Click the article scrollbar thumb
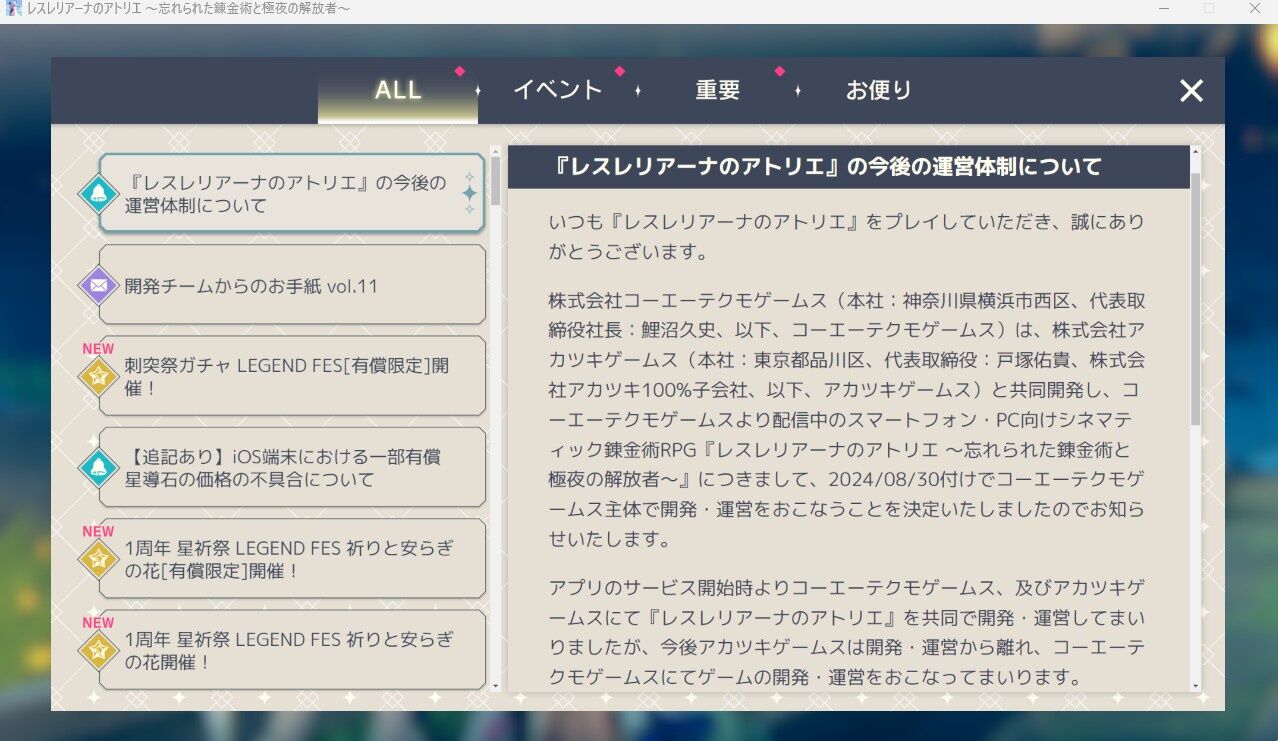The height and width of the screenshot is (741, 1278). coord(1195,298)
